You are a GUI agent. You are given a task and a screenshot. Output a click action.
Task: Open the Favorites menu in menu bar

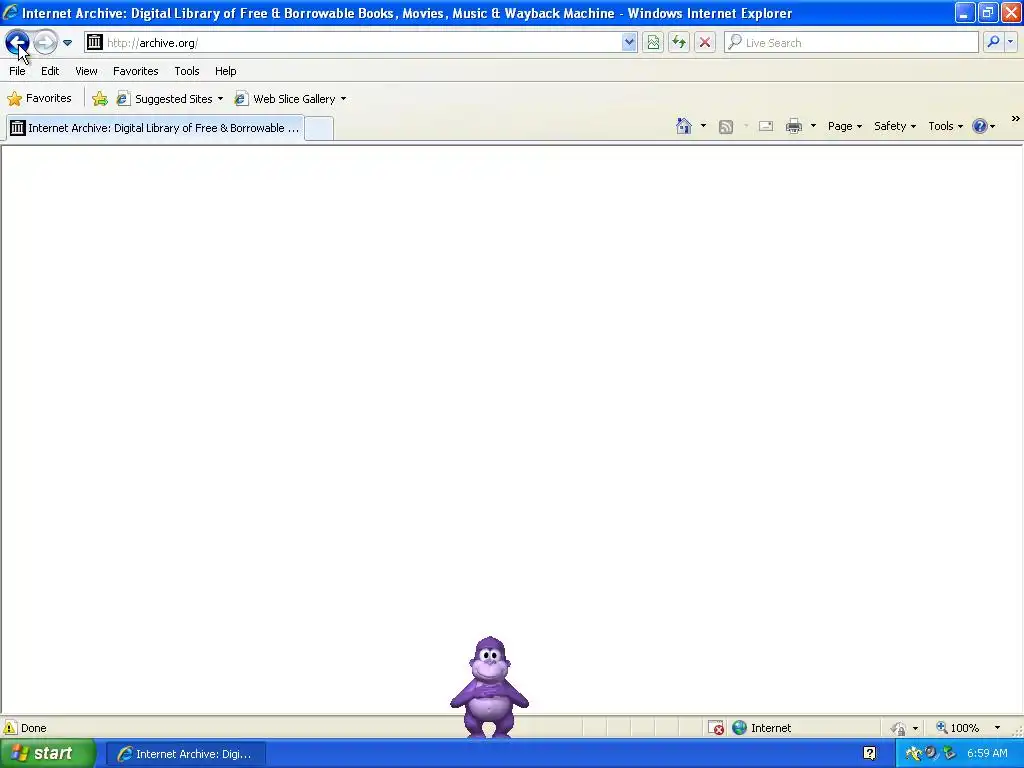coord(136,71)
